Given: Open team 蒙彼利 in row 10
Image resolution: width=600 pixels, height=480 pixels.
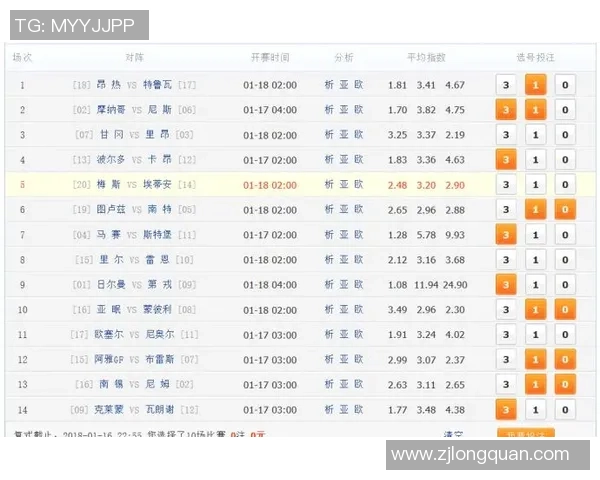Looking at the screenshot, I should (x=157, y=309).
